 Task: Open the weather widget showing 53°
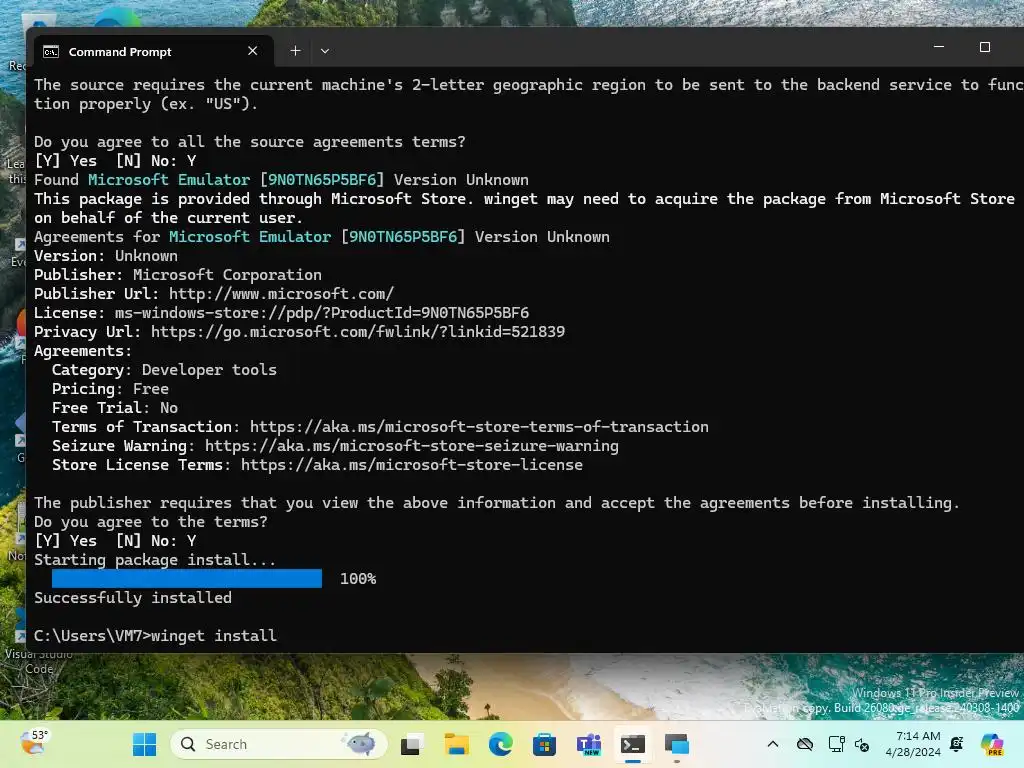pos(34,743)
